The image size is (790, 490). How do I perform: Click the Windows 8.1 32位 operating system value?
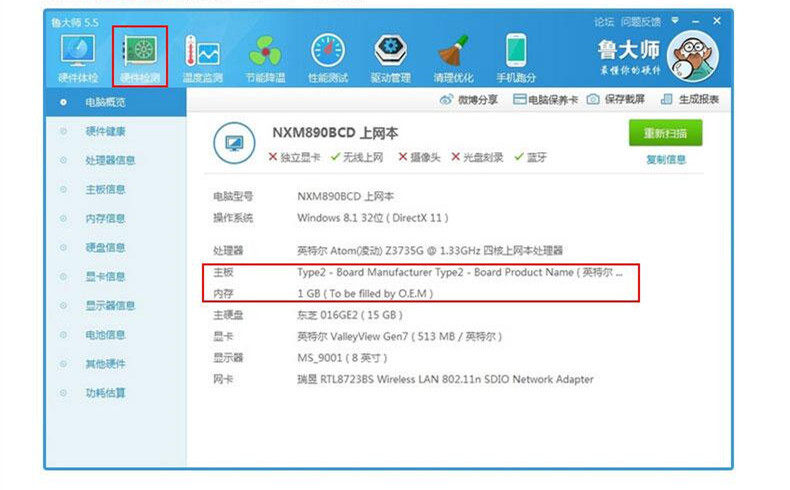pos(373,218)
